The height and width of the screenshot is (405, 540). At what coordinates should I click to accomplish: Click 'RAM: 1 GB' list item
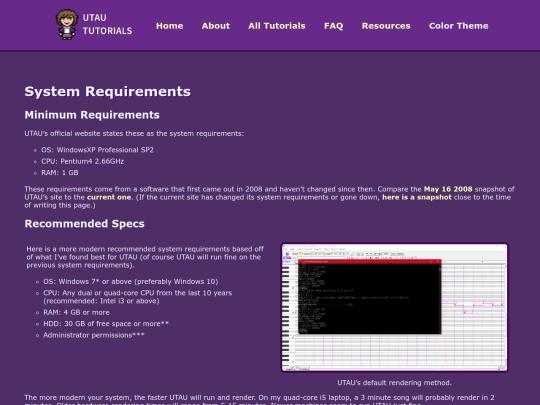(60, 173)
